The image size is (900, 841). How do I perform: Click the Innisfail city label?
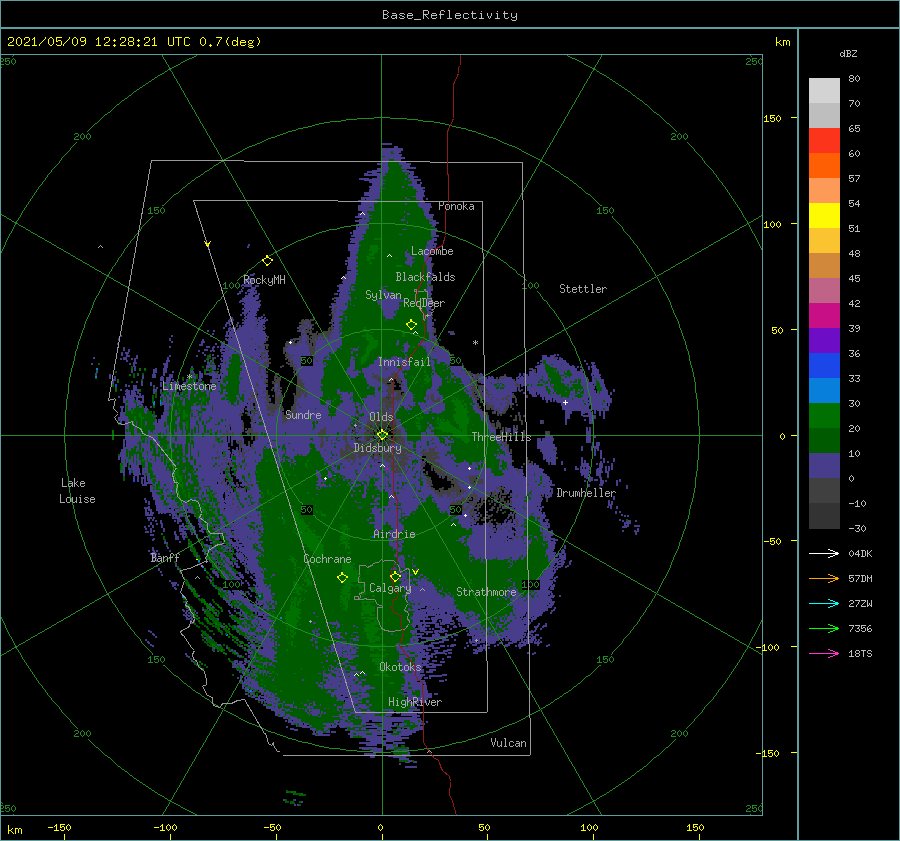[x=404, y=362]
